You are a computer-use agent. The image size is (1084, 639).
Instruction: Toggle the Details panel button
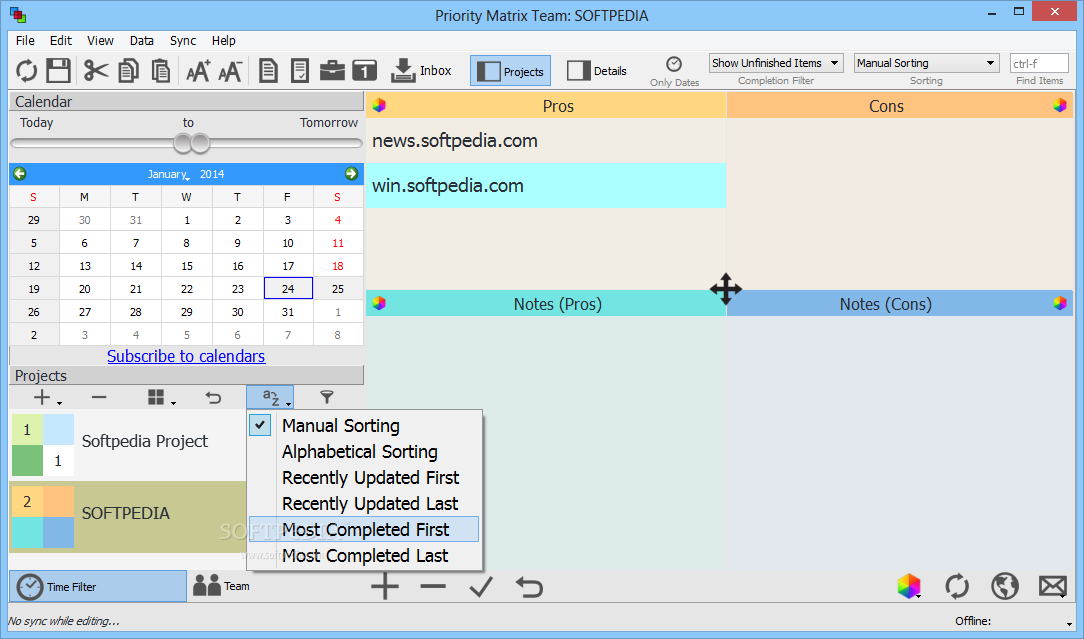597,71
